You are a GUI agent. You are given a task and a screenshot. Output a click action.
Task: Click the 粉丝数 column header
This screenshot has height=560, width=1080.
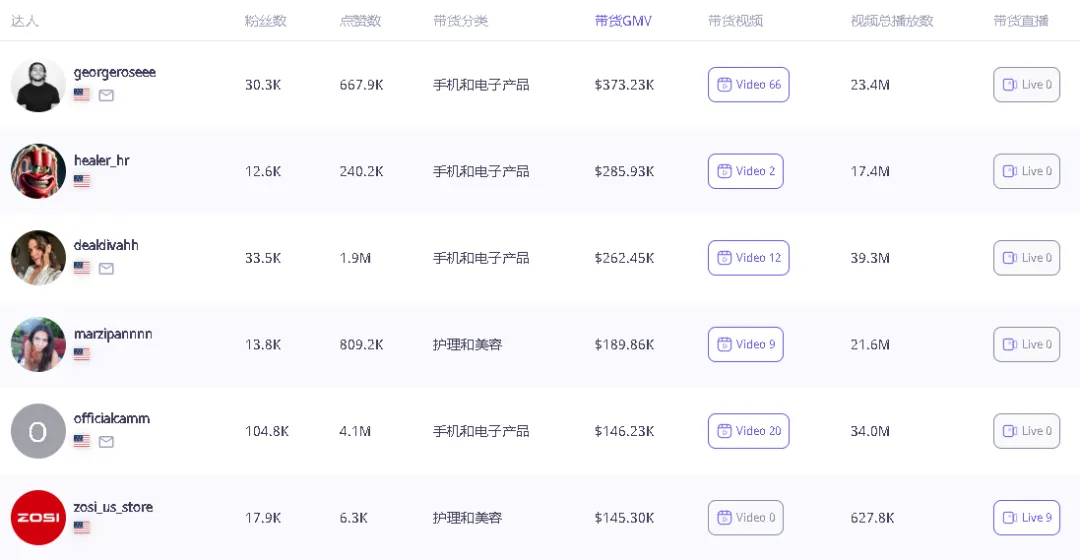coord(265,21)
